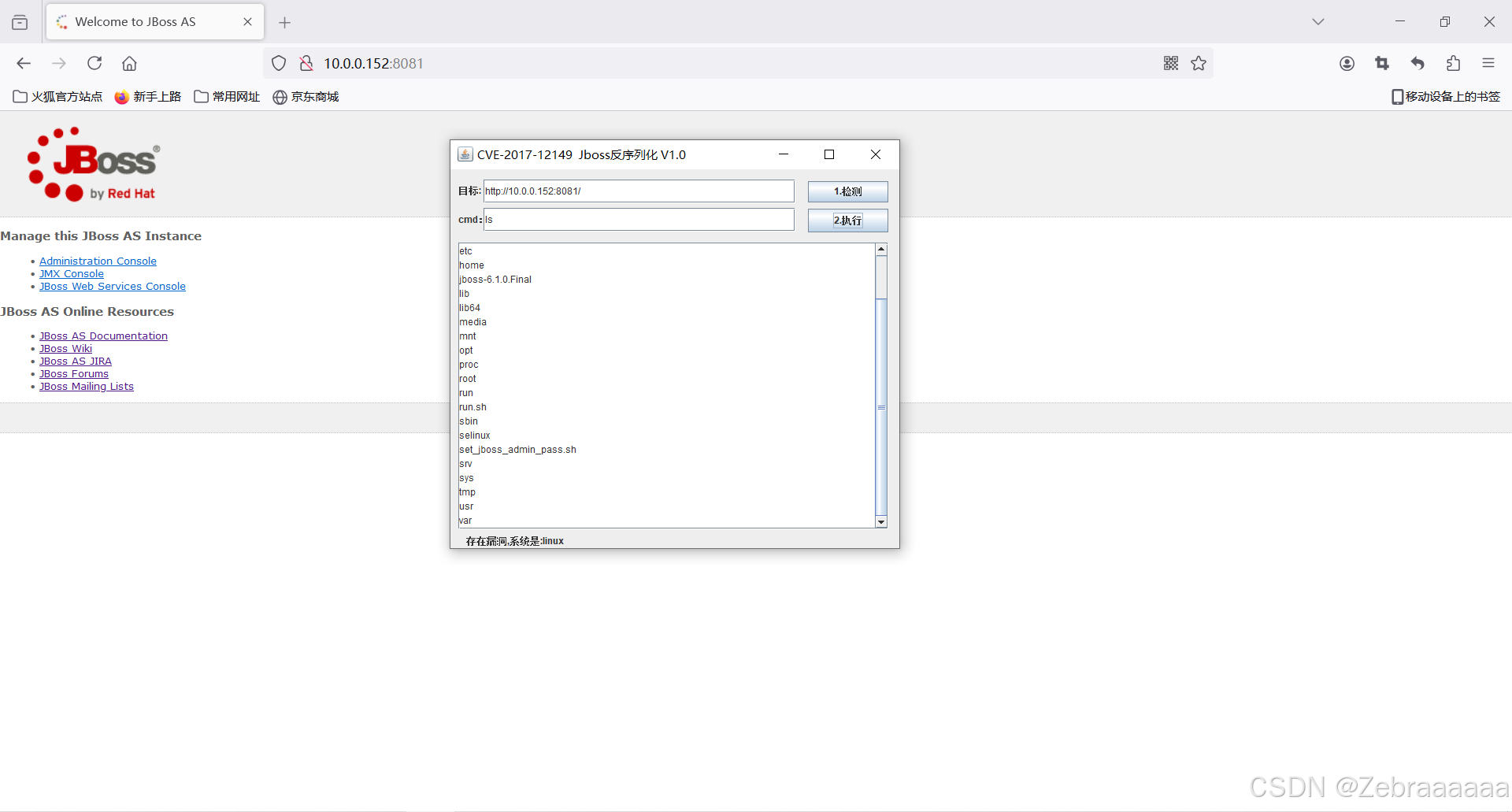
Task: Open 移动设备上的书签 mobile bookmarks
Action: coord(1446,97)
